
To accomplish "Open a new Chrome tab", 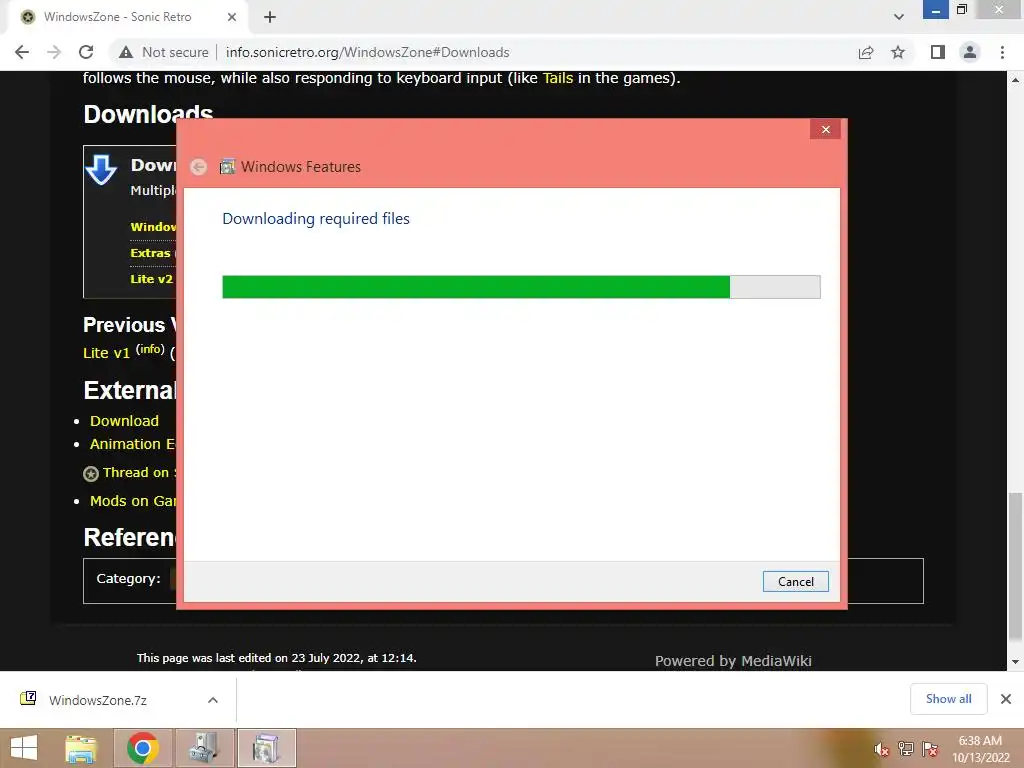I will tap(270, 17).
